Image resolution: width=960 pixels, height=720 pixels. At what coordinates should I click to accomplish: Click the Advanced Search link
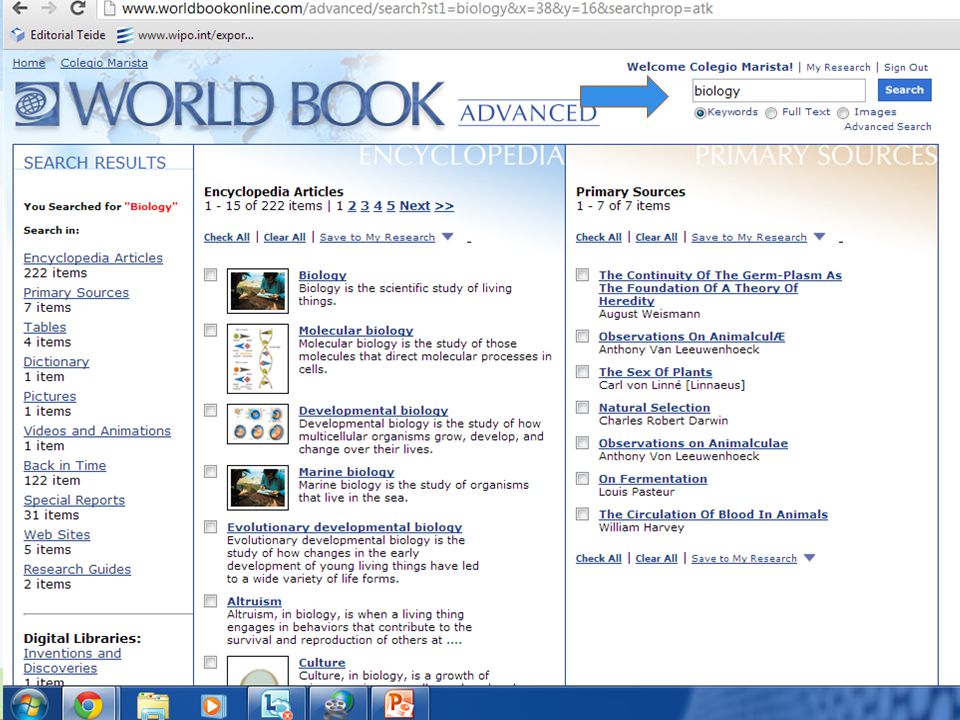point(888,127)
